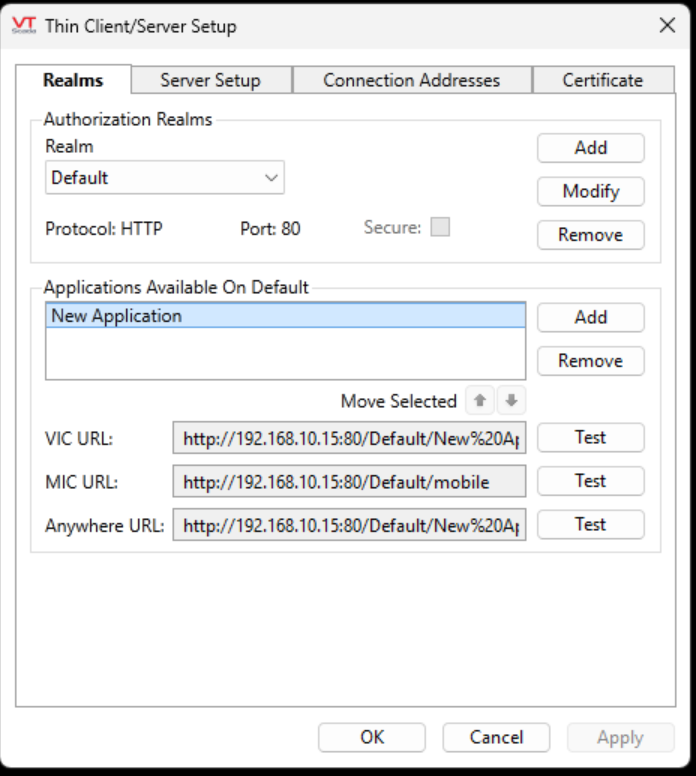This screenshot has width=696, height=776.
Task: Test the VIC URL
Action: (590, 437)
